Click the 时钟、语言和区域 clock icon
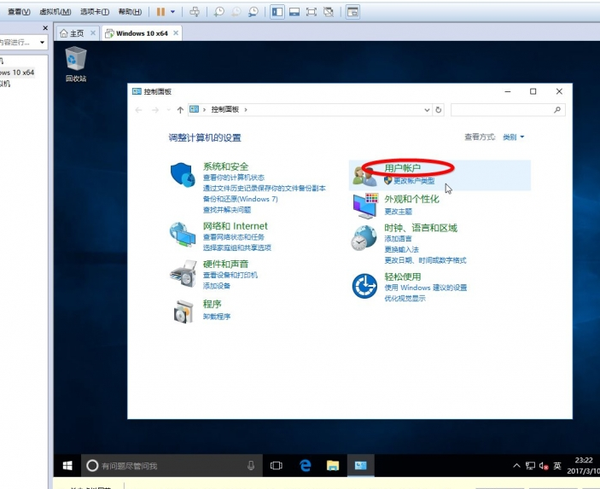 (x=364, y=236)
